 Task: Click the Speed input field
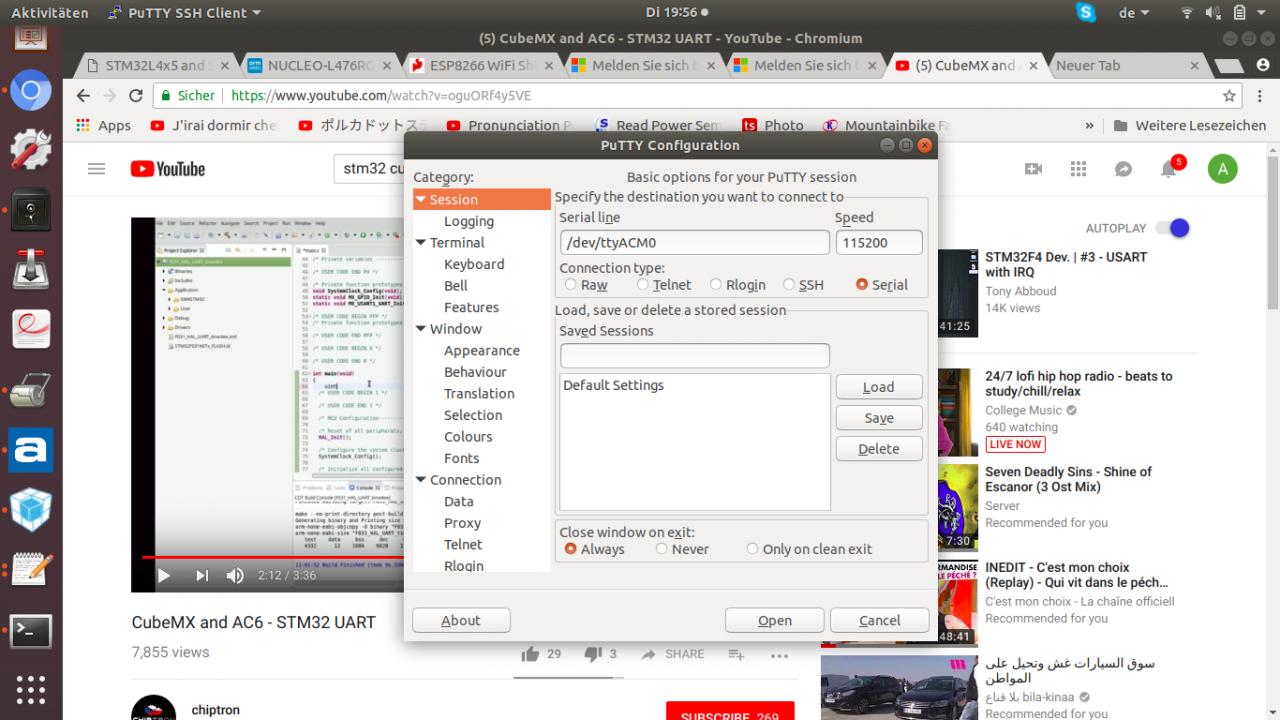(878, 242)
